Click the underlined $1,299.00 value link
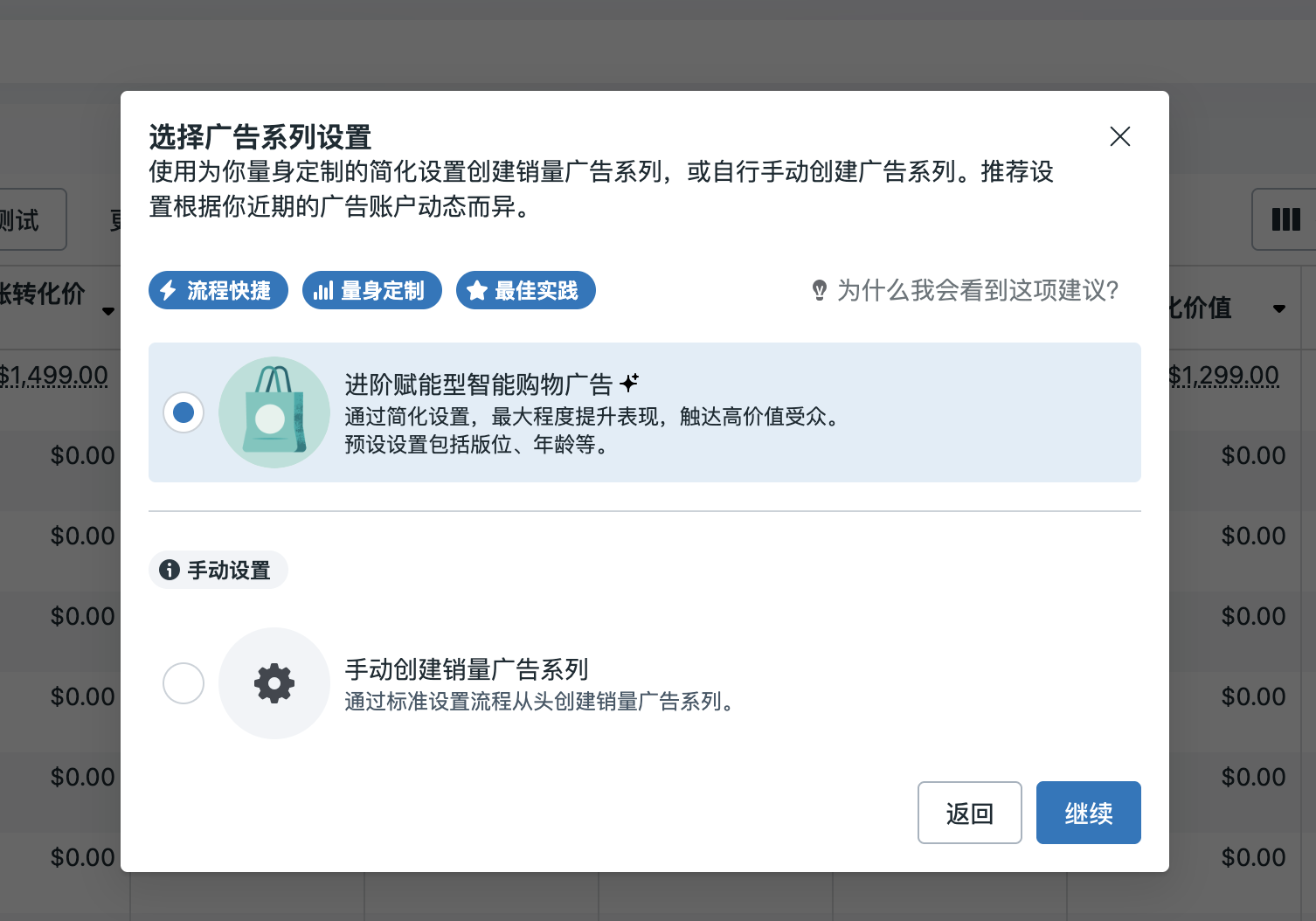The width and height of the screenshot is (1316, 921). [1226, 374]
